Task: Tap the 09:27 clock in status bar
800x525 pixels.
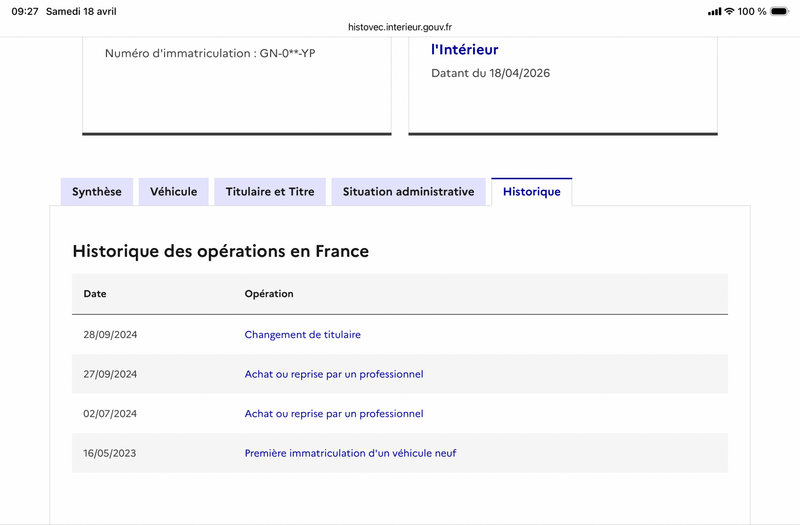Action: coord(24,11)
